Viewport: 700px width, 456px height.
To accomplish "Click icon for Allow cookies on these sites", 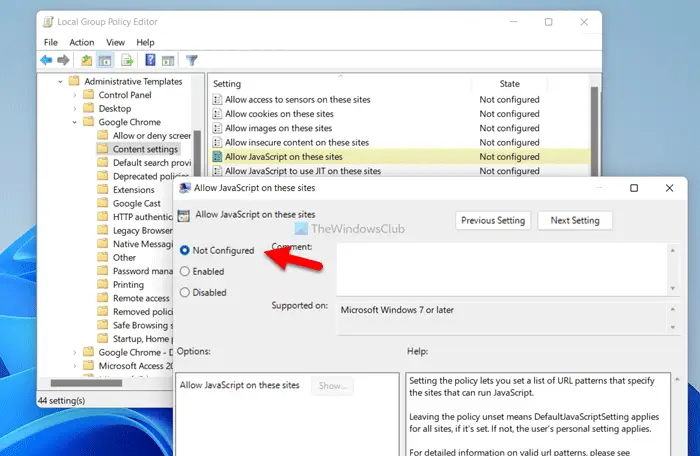I will click(x=217, y=114).
